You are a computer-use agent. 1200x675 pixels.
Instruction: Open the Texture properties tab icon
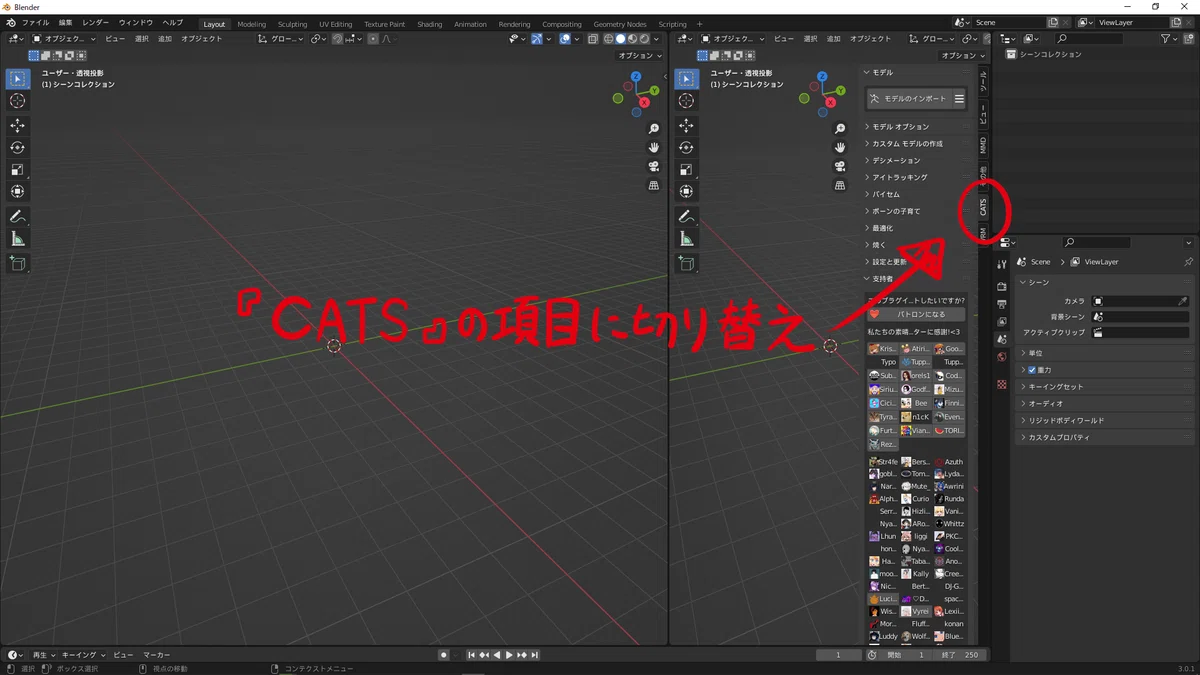[x=1002, y=384]
